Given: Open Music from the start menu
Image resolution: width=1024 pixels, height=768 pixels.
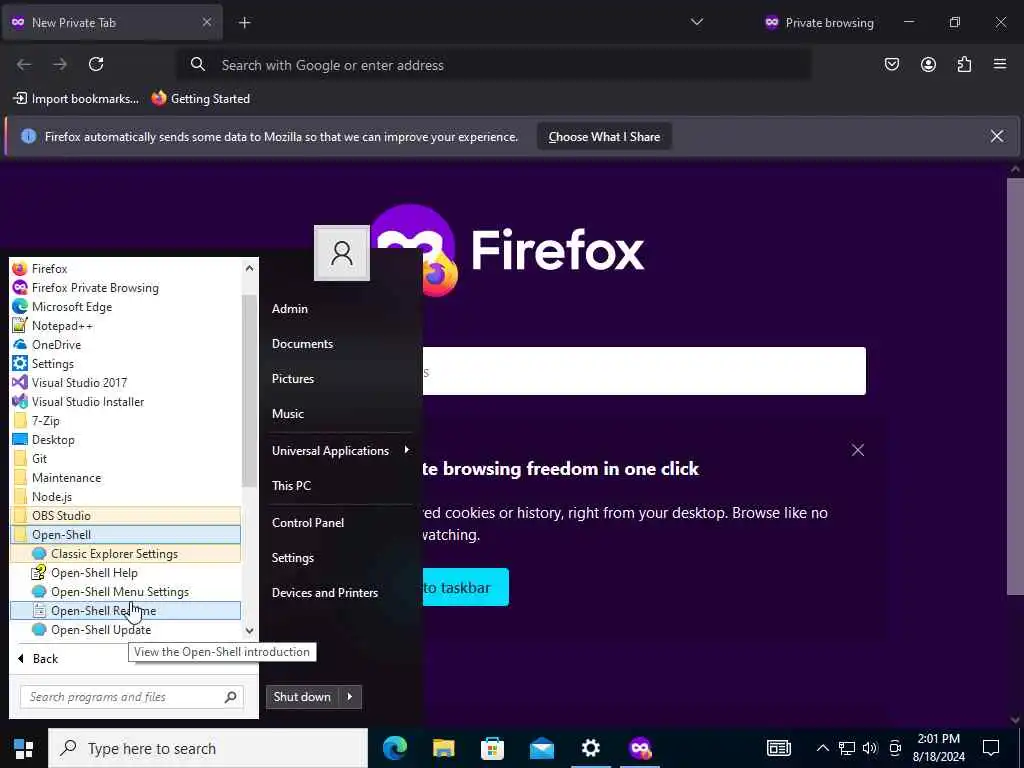Looking at the screenshot, I should [x=287, y=413].
